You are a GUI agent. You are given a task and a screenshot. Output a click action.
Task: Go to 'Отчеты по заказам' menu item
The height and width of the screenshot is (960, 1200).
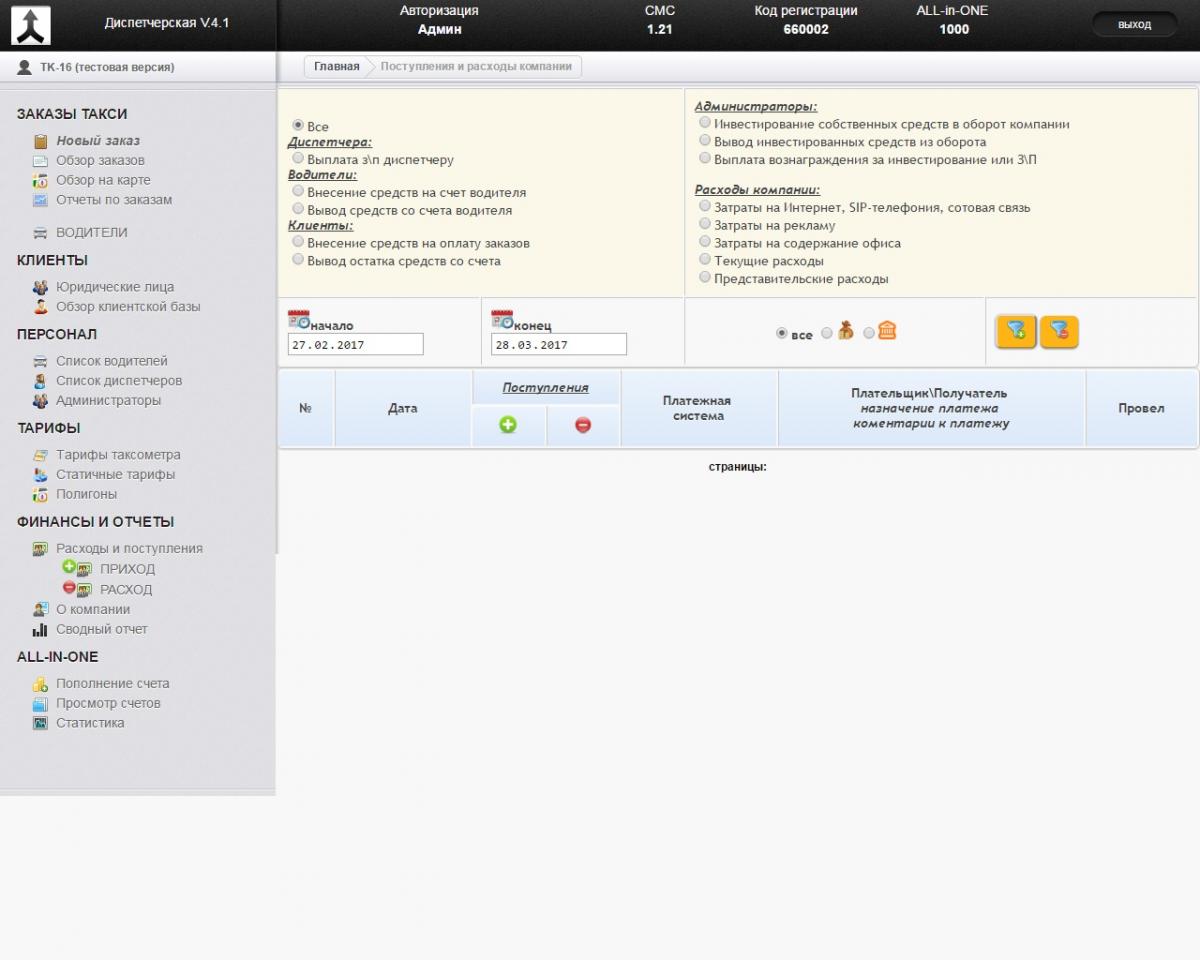pyautogui.click(x=114, y=200)
